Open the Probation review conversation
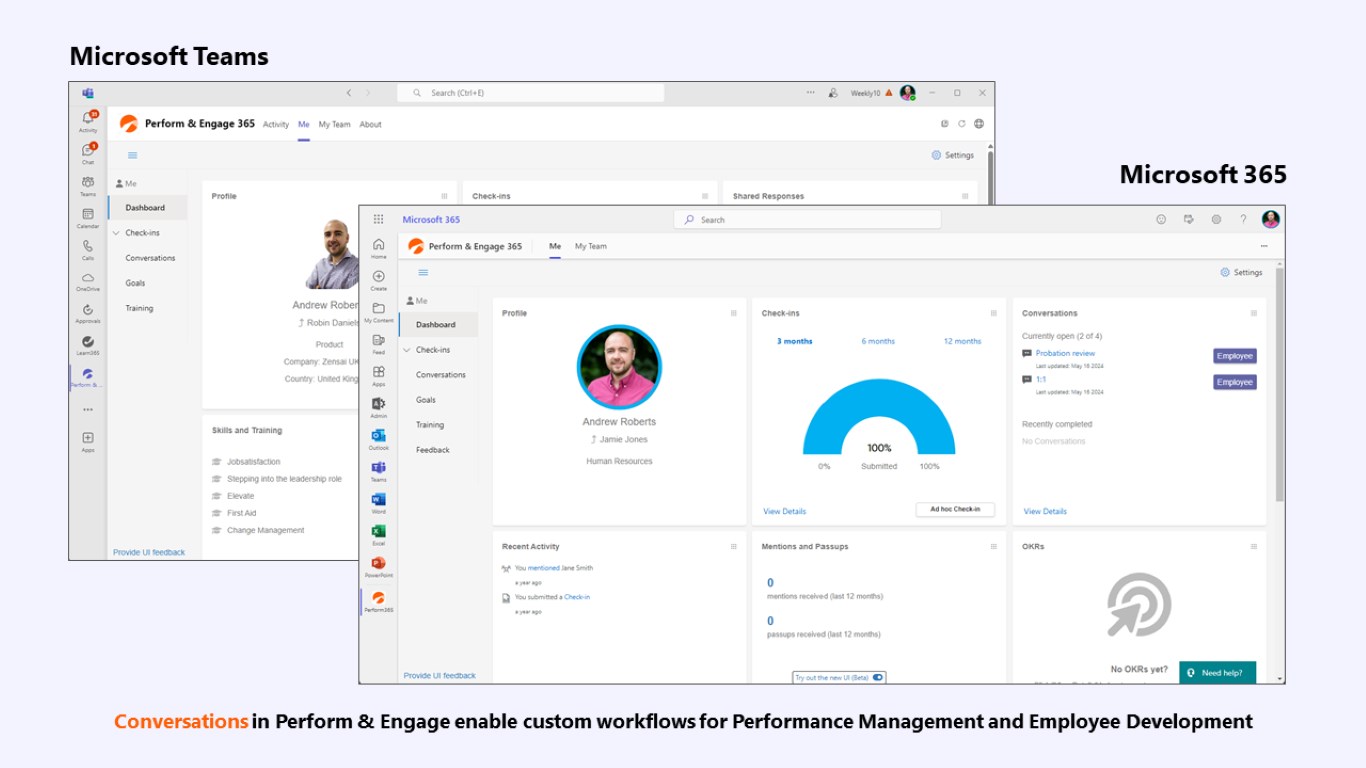 point(1065,353)
